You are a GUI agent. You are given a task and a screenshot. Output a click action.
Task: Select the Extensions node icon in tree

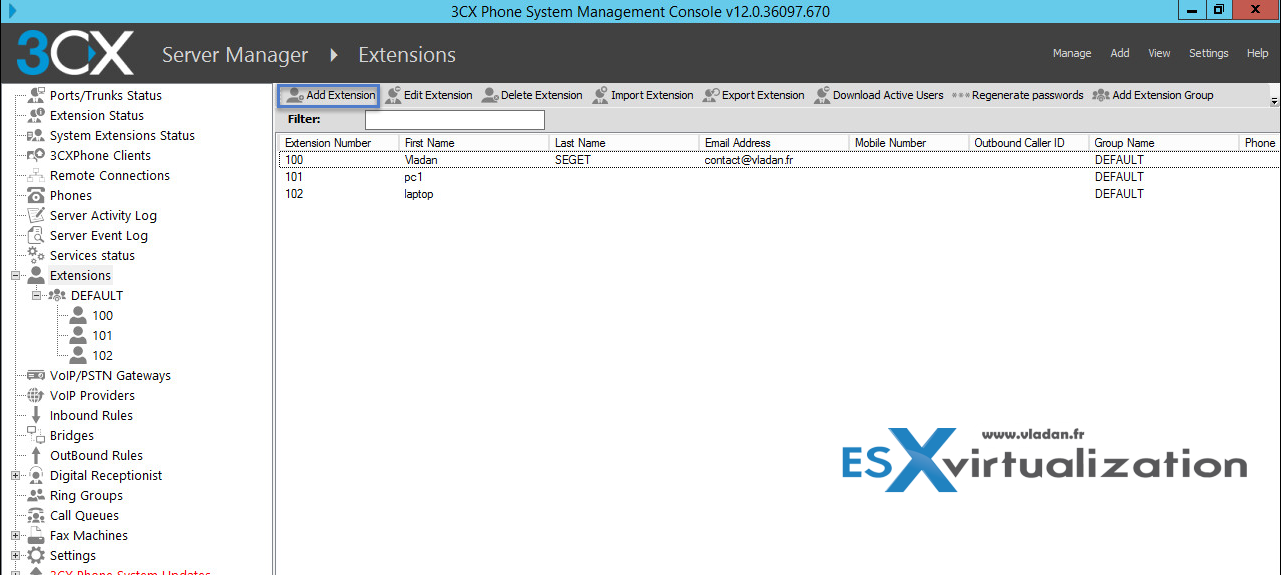pos(36,275)
